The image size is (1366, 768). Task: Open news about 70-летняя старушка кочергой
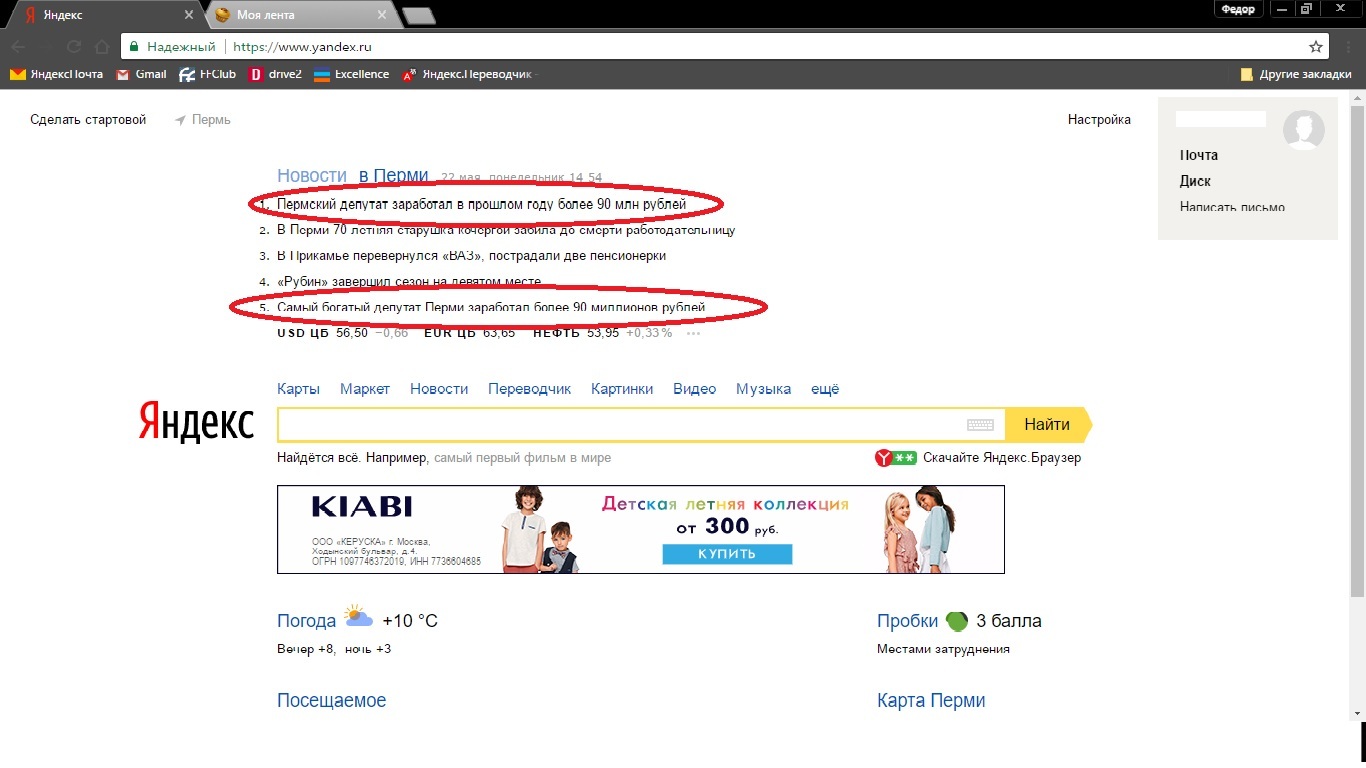pyautogui.click(x=506, y=230)
